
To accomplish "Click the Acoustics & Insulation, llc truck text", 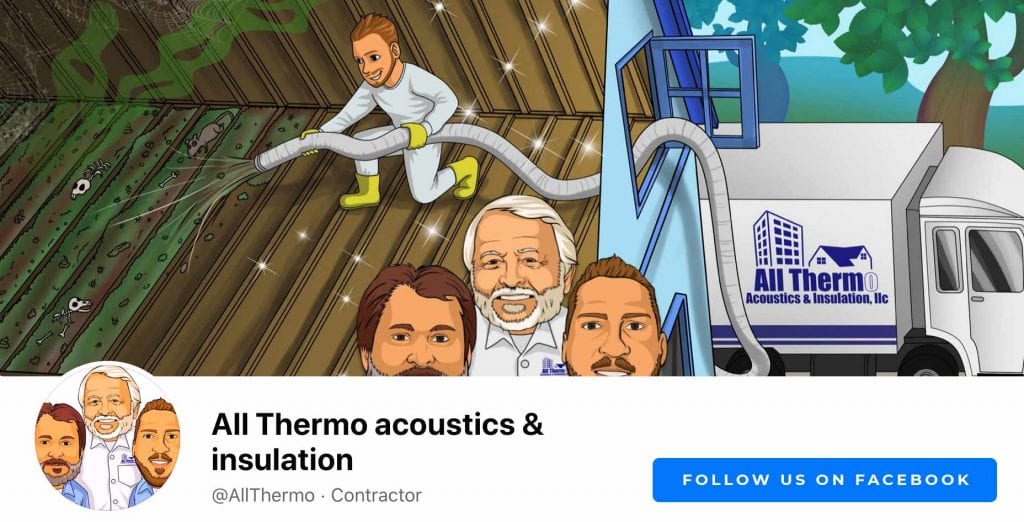I will pyautogui.click(x=816, y=299).
